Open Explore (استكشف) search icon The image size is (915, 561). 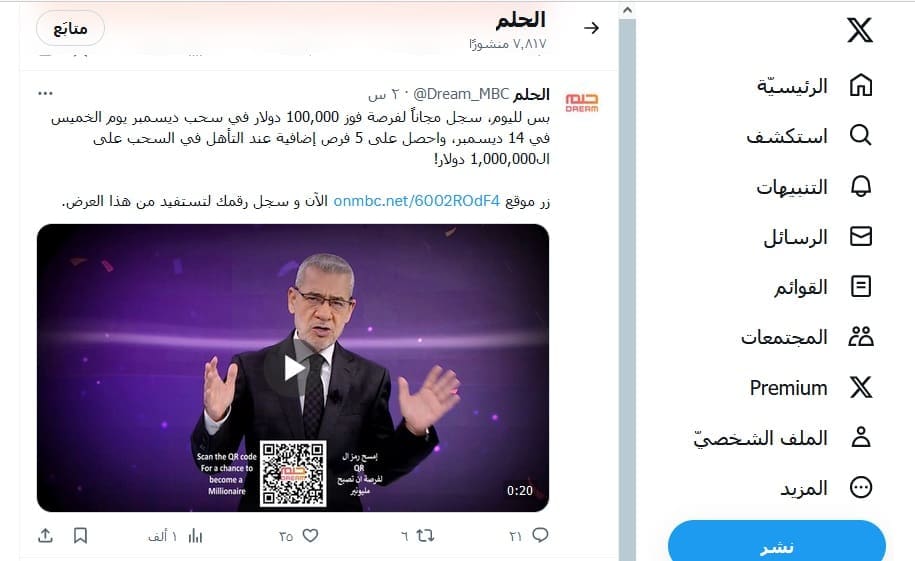[x=860, y=135]
